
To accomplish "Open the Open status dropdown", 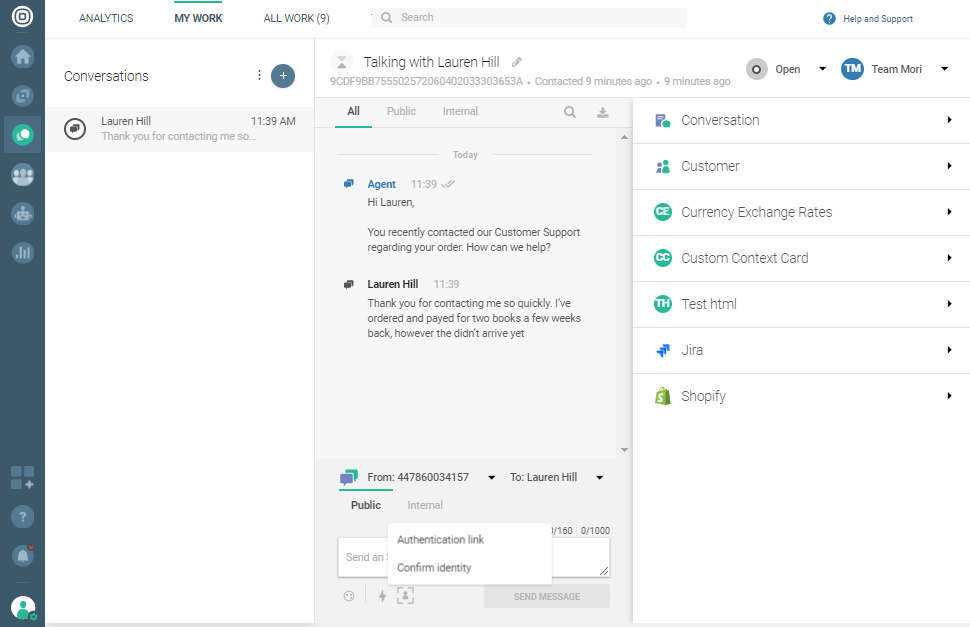I will coord(789,69).
